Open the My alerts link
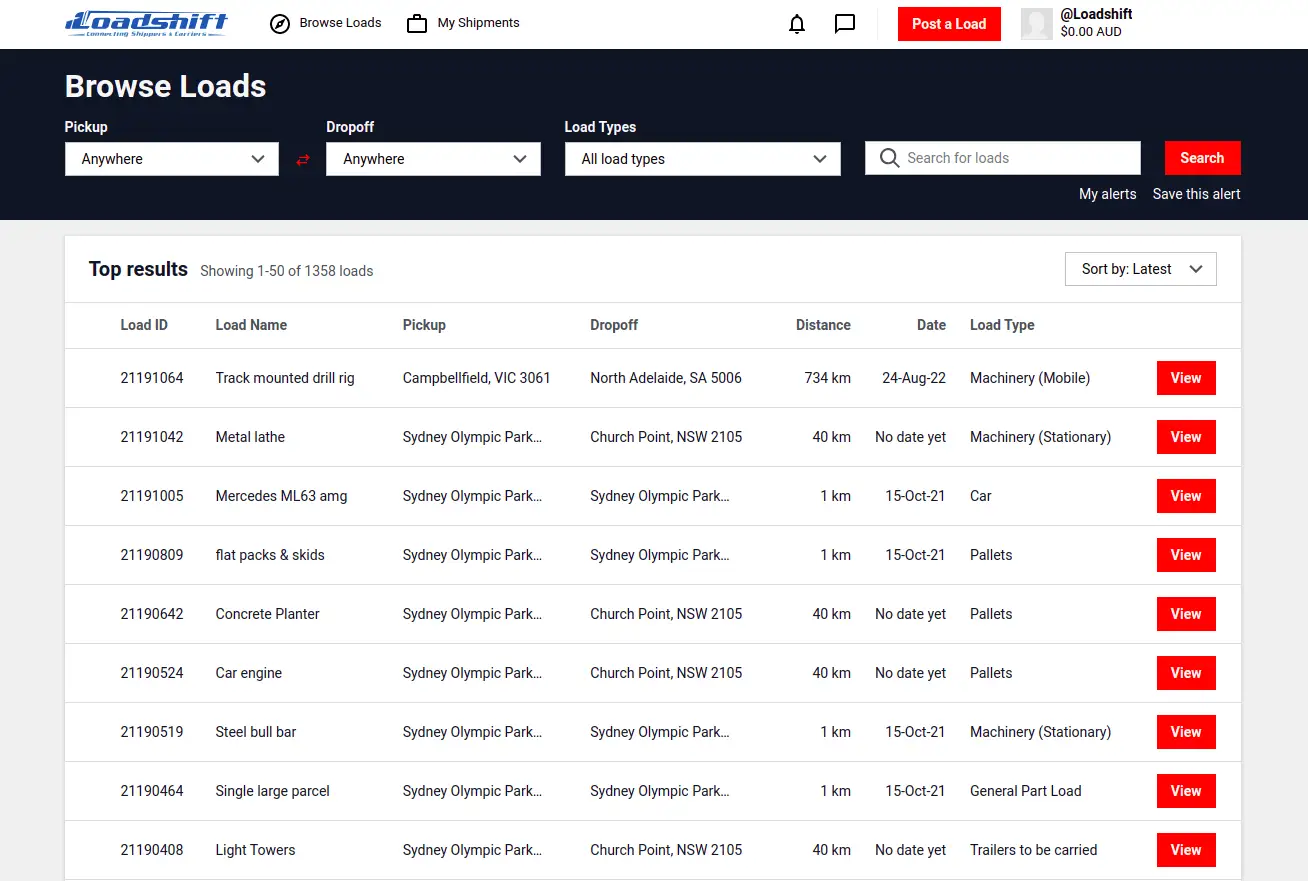The image size is (1308, 881). pos(1107,194)
